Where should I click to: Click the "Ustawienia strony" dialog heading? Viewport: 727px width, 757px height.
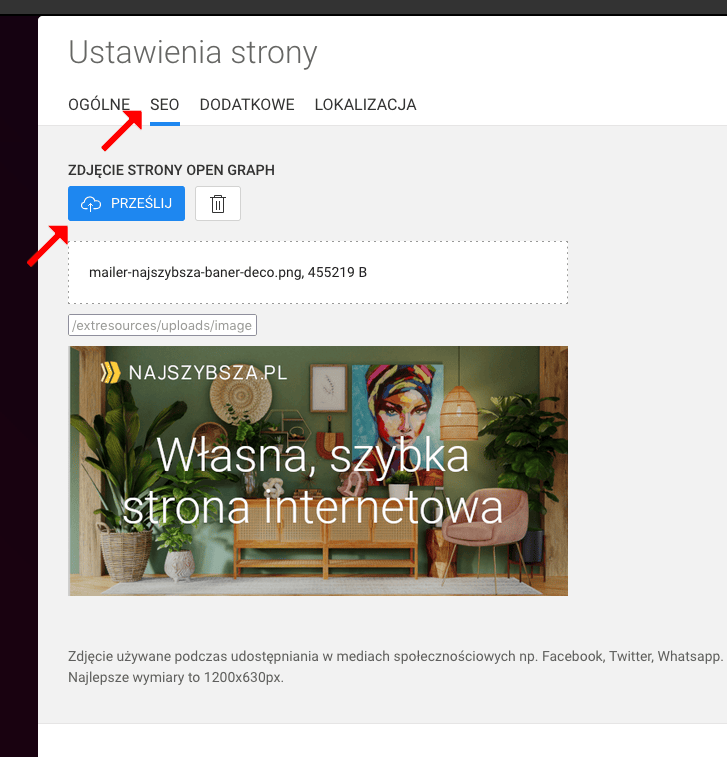[x=192, y=52]
